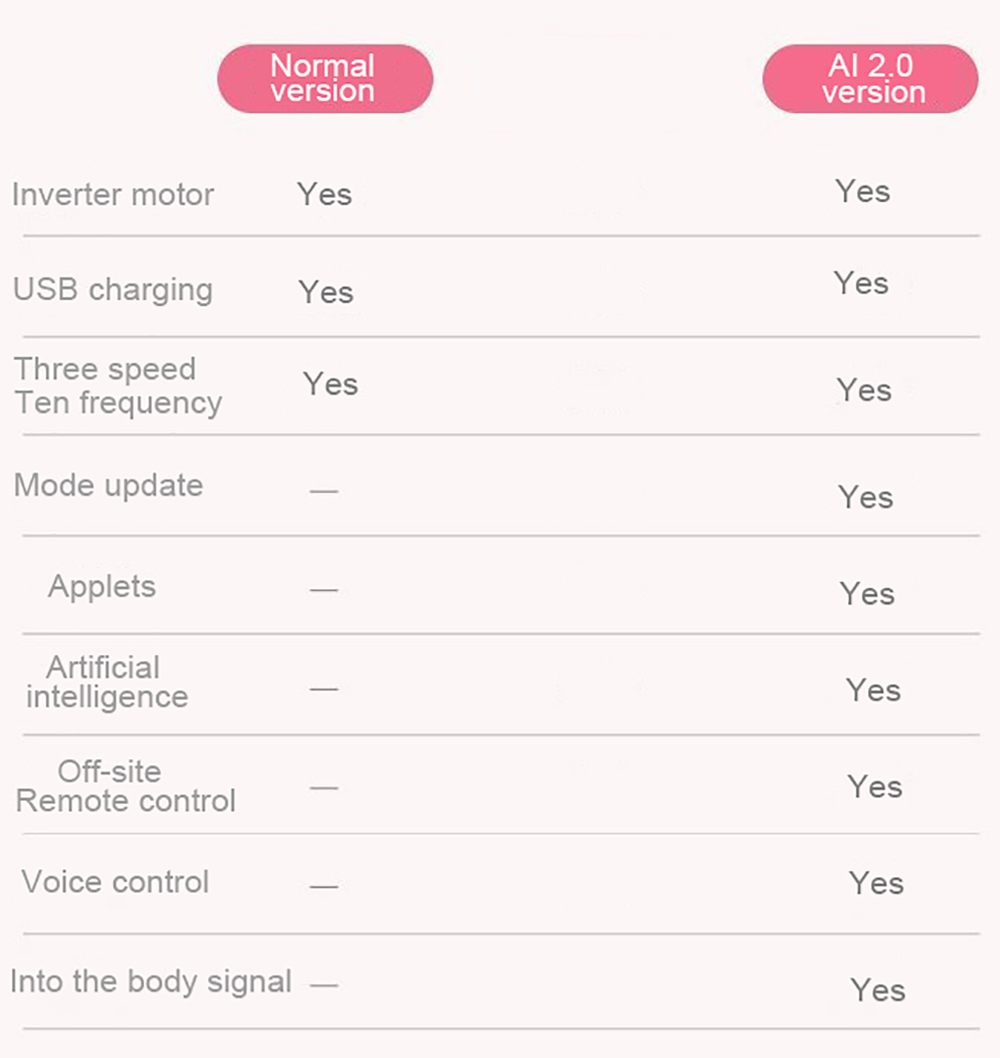Click AI 2.0 Yes for Voice control
Screen dimensions: 1000x1058
pyautogui.click(x=876, y=883)
